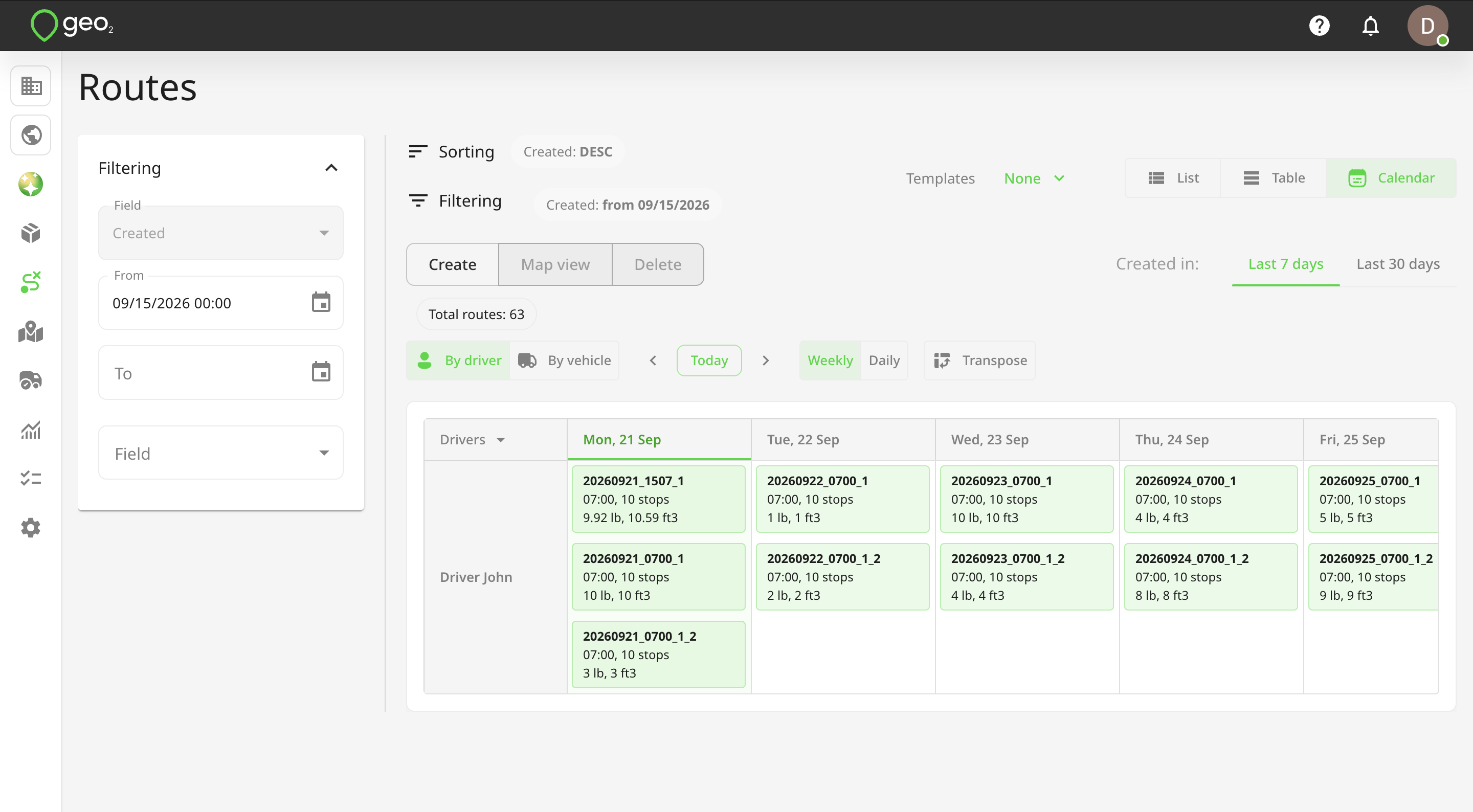Open the companies building icon in sidebar
The height and width of the screenshot is (812, 1473).
pos(31,86)
